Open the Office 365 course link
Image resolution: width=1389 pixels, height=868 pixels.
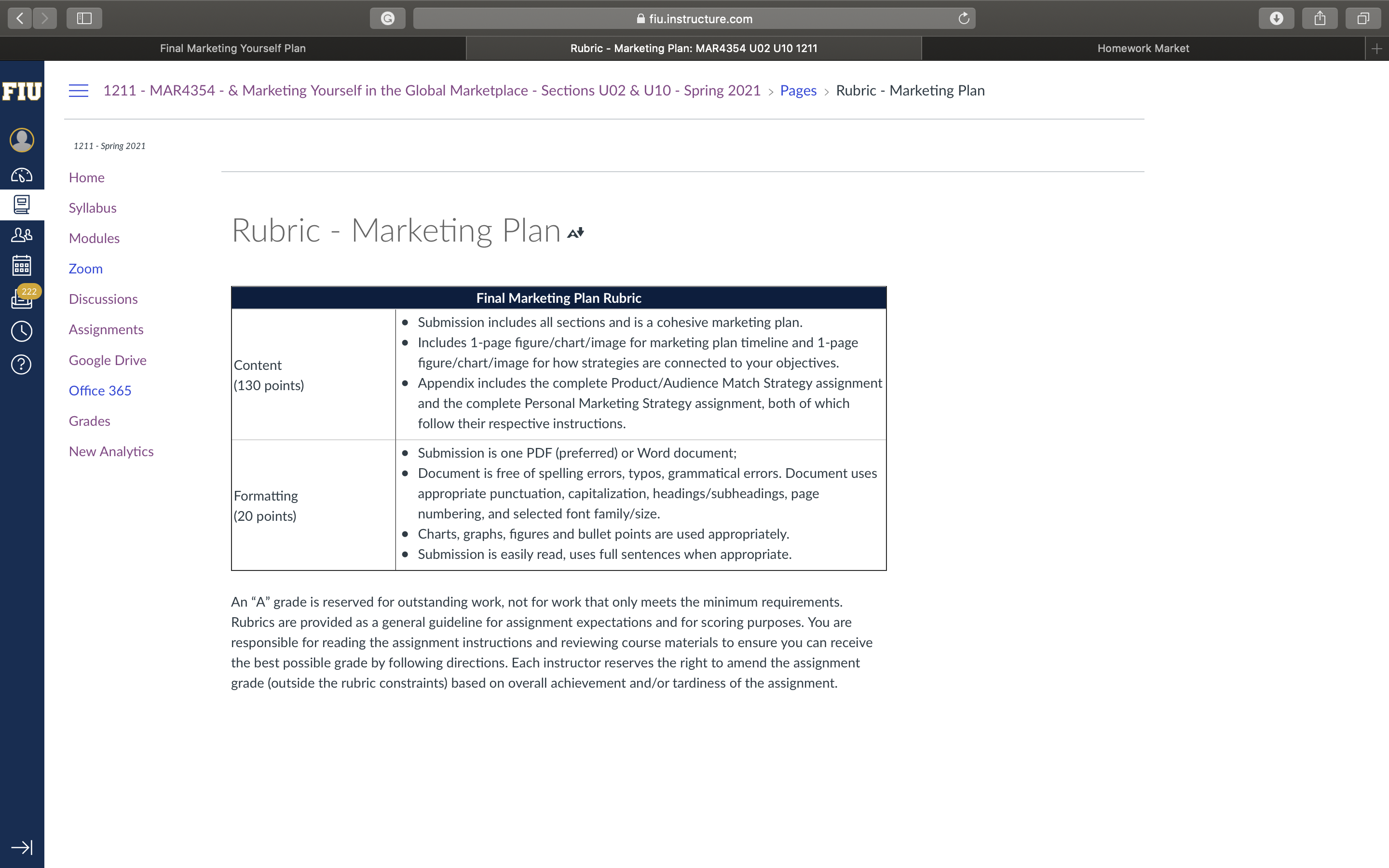[100, 391]
